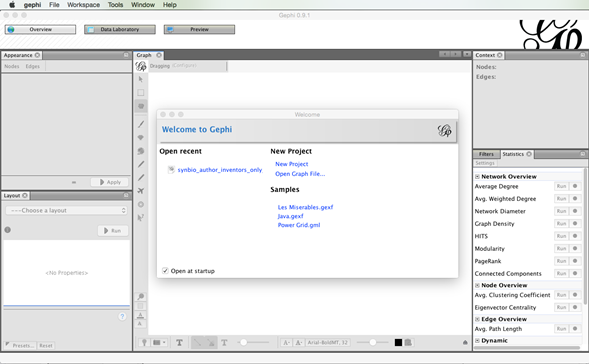The height and width of the screenshot is (364, 589).
Task: Open the Choose a layout dropdown
Action: click(66, 210)
